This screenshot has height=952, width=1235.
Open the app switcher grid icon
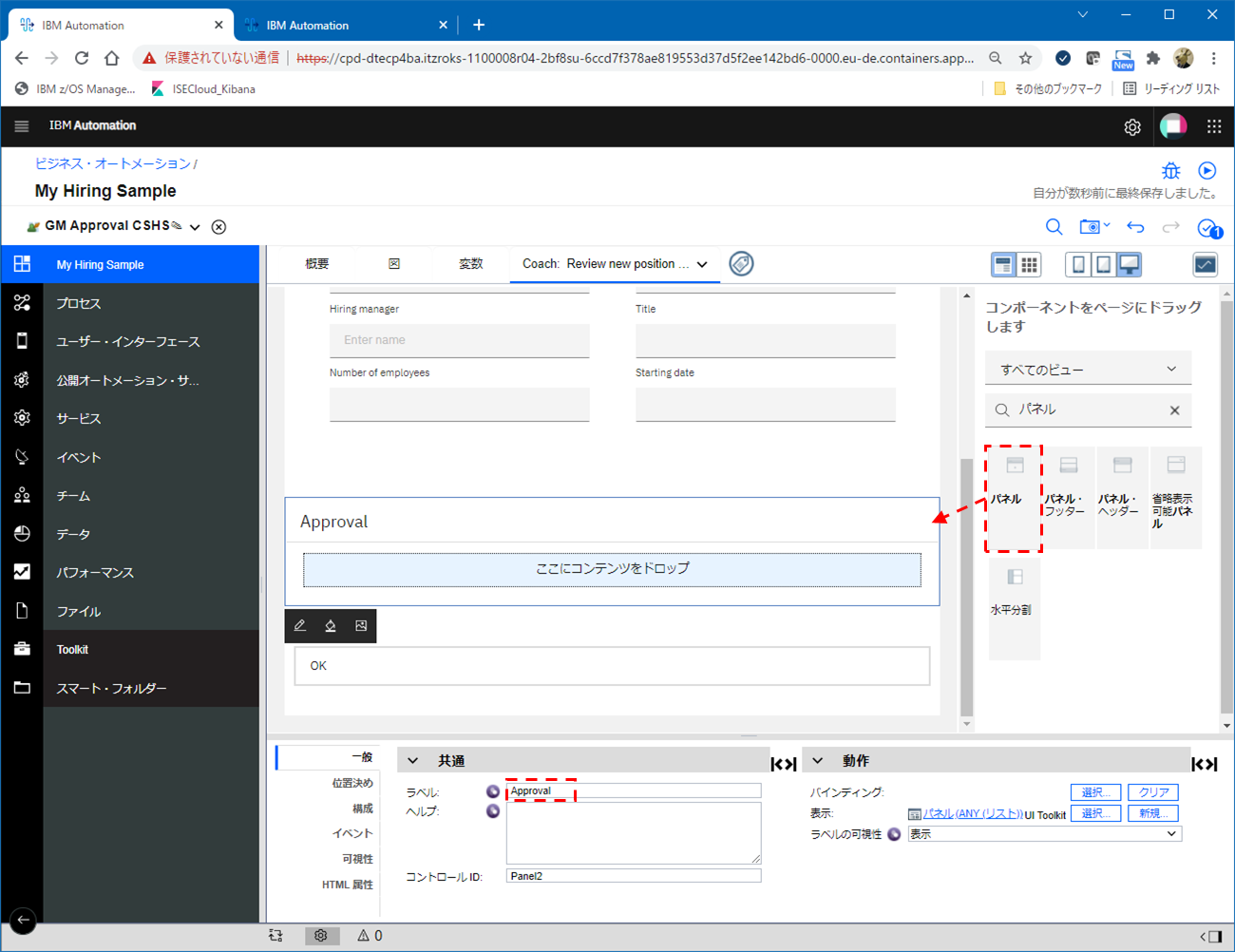[x=1214, y=125]
